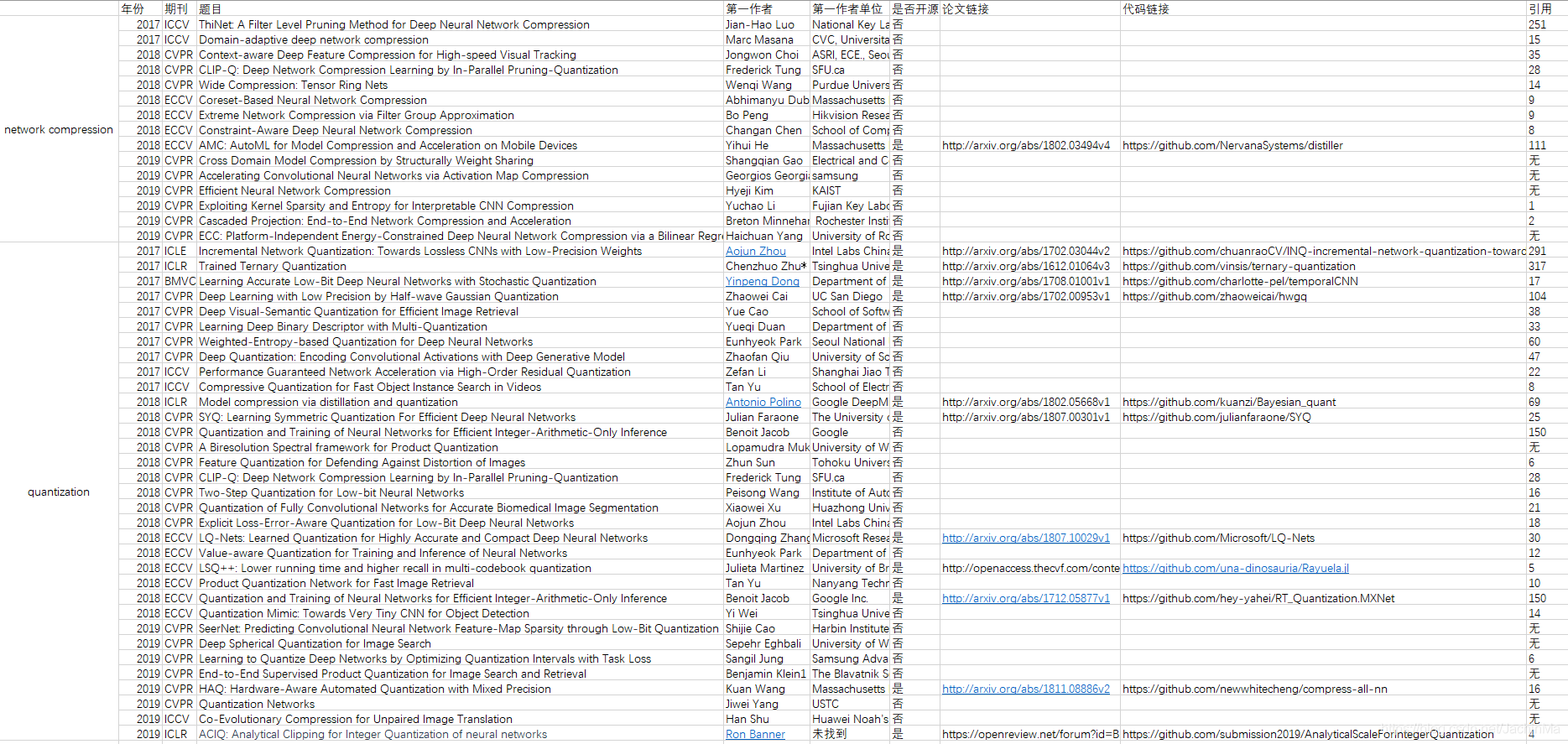Open arxiv link 1712.05877v1

(x=1026, y=598)
